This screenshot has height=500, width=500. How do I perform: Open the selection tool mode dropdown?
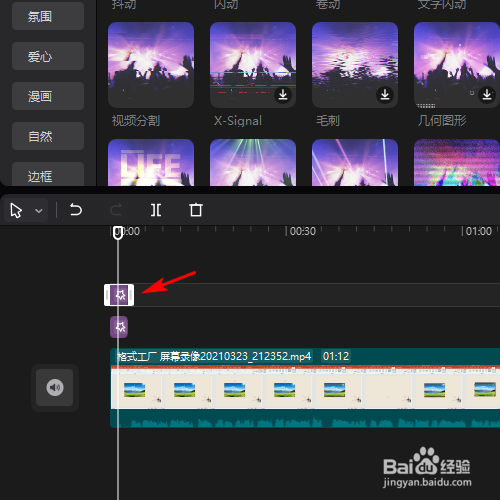point(39,211)
